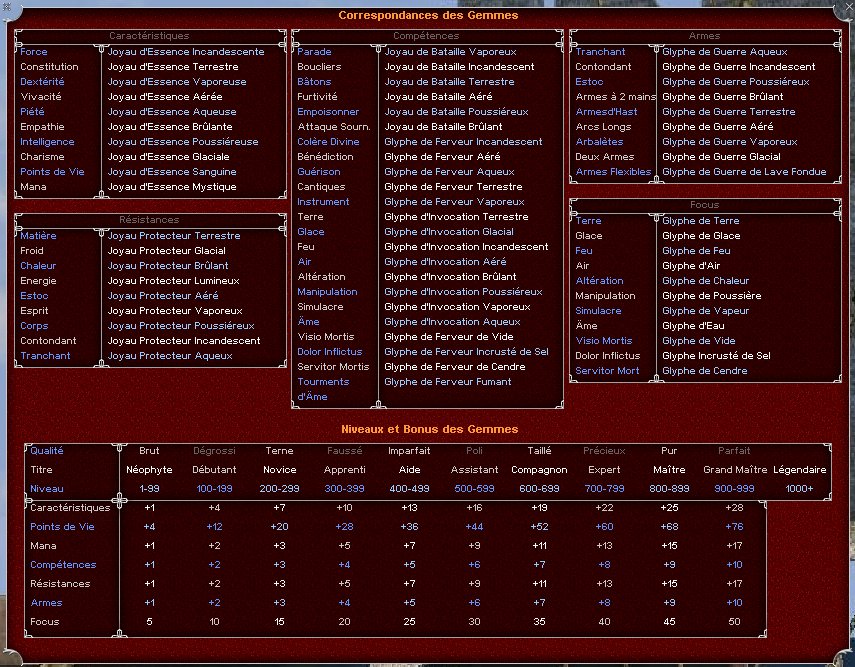855x667 pixels.
Task: Click 'Joyau d'Essence Vaporeuse'
Action: (x=177, y=82)
